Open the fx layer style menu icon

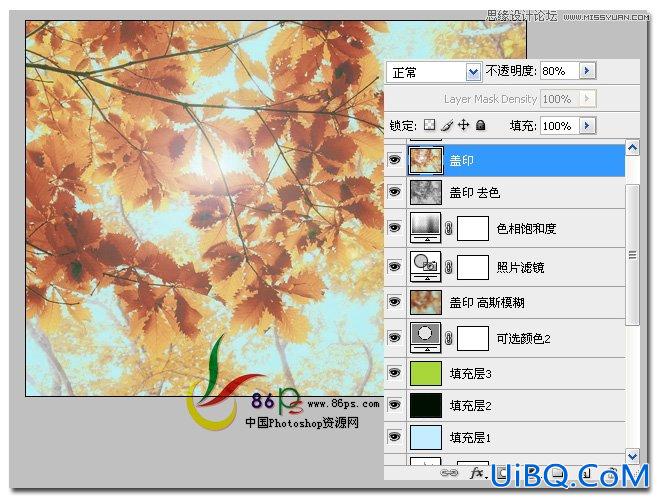pos(477,473)
